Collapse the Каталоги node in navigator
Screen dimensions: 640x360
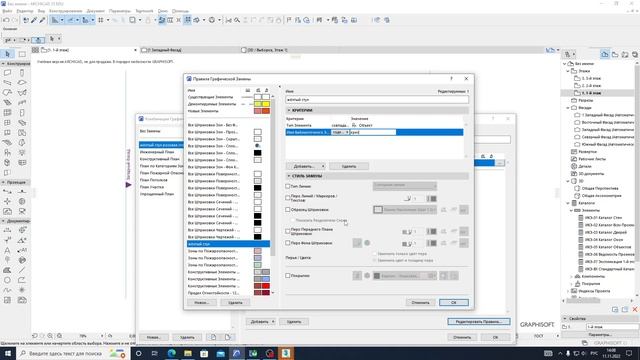[x=568, y=203]
